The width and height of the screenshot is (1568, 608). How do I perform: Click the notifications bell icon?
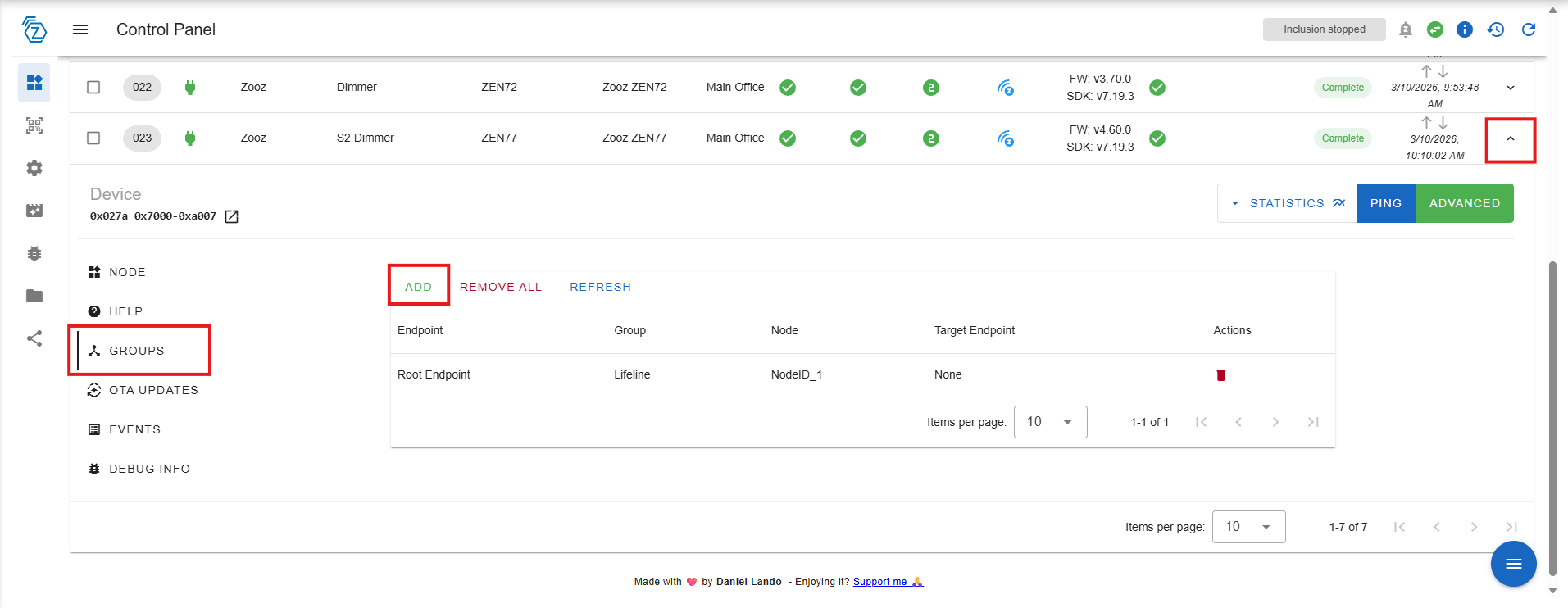[1405, 29]
